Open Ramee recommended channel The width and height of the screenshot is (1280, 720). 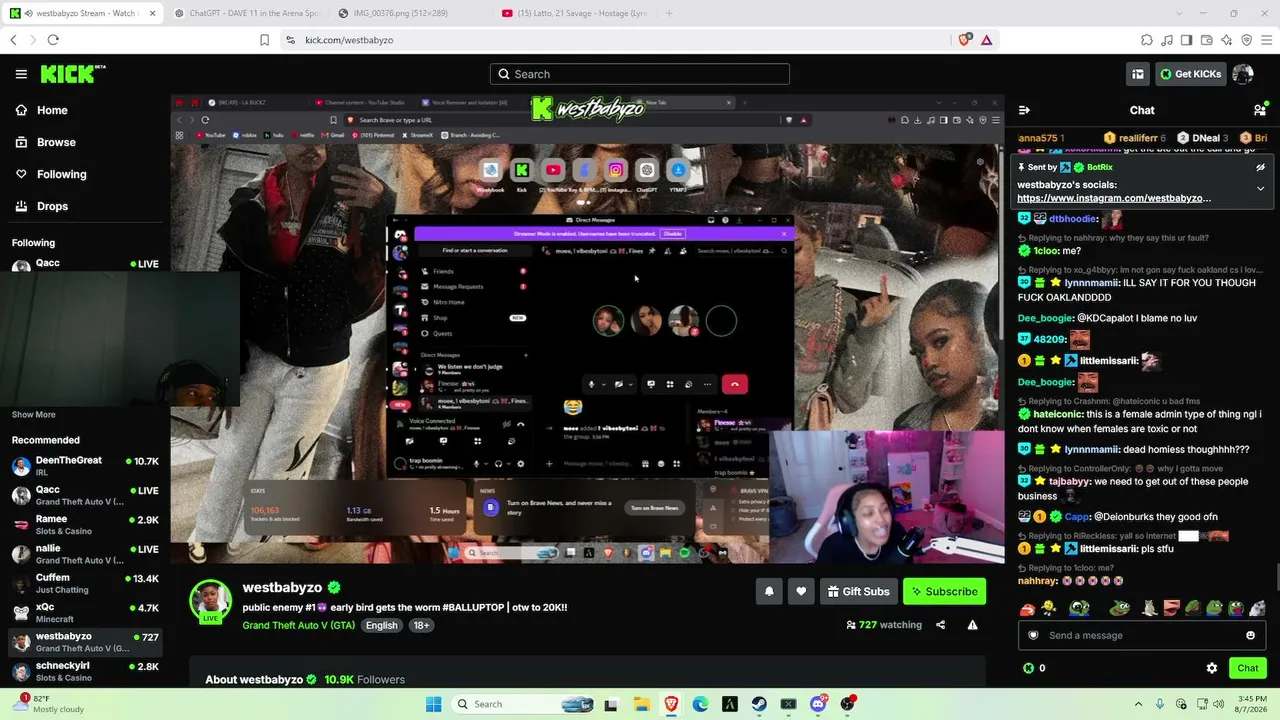(x=85, y=525)
